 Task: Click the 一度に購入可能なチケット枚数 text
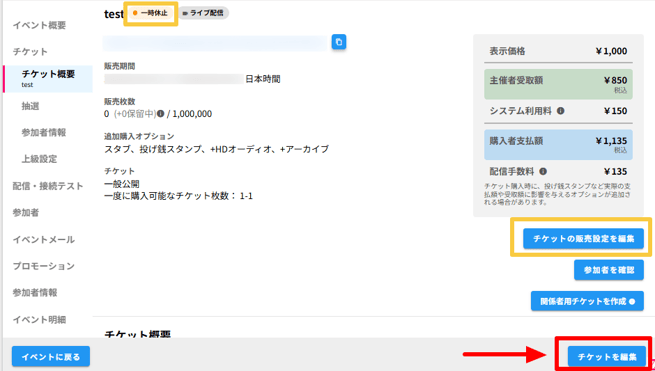coord(178,196)
